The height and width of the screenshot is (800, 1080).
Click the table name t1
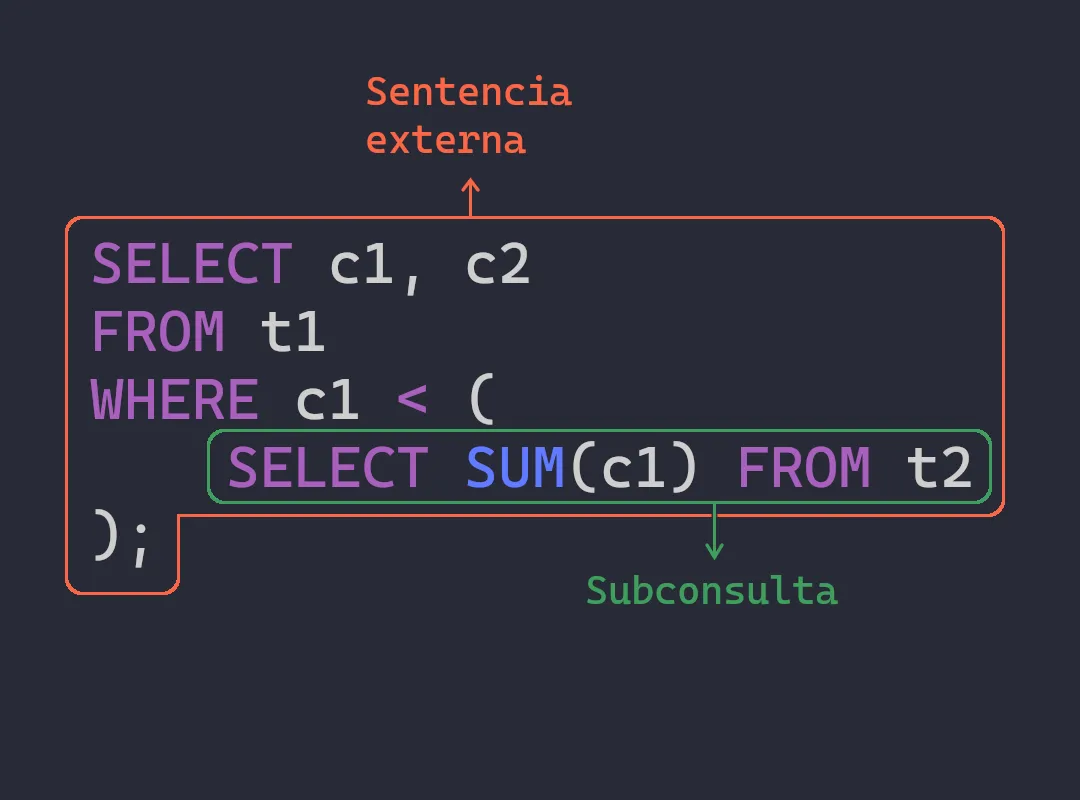tap(293, 333)
